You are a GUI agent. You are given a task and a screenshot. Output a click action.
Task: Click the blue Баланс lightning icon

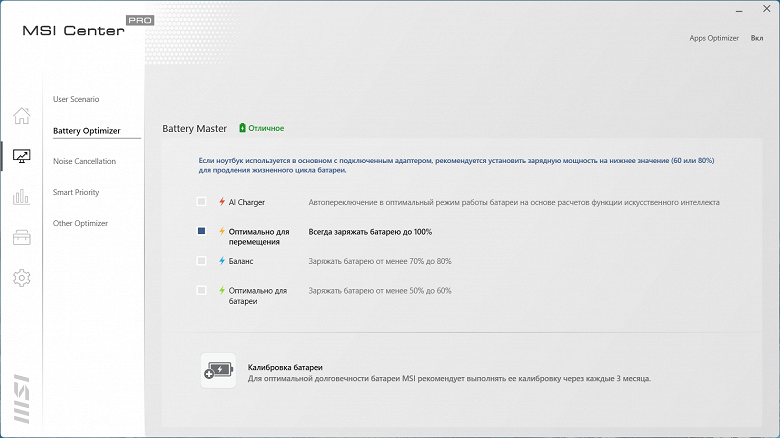pos(222,260)
